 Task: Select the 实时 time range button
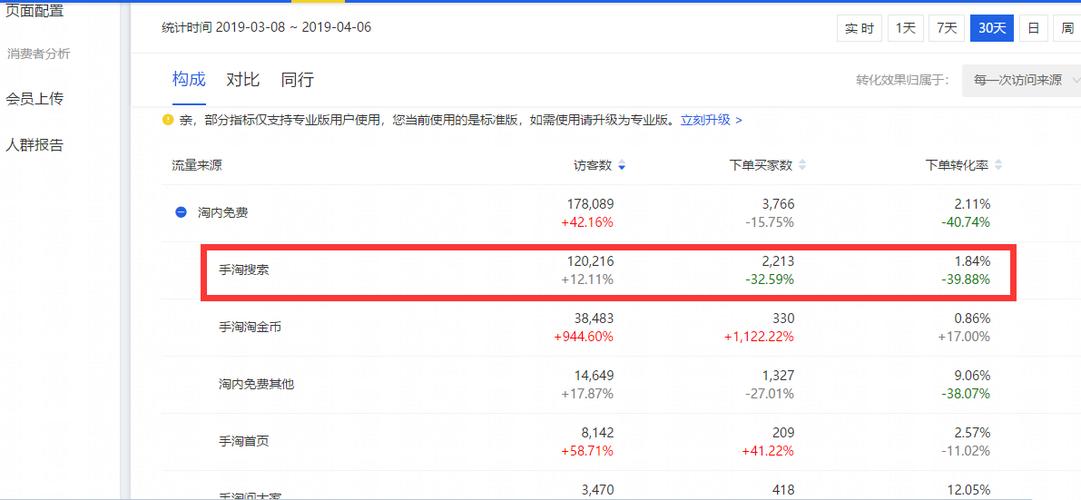tap(859, 28)
